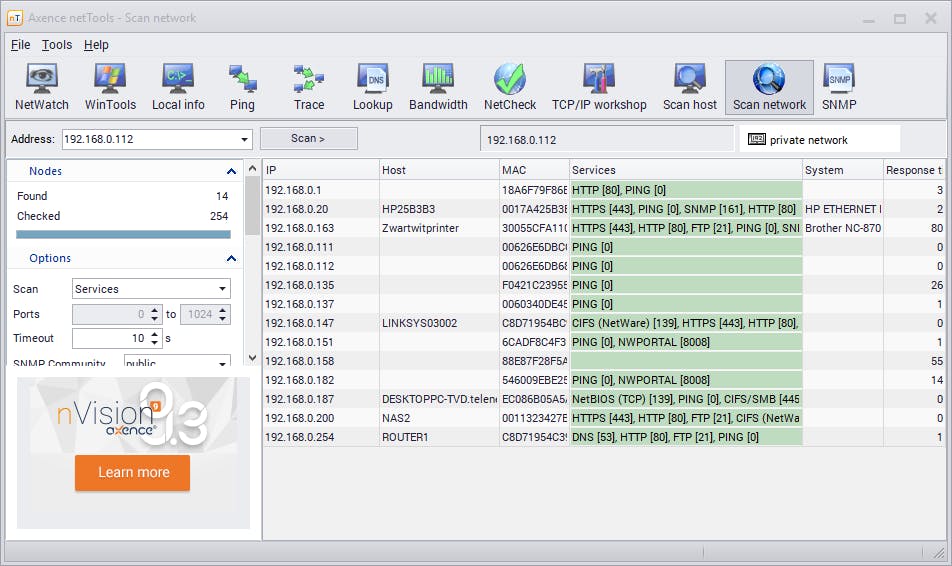Open the Scan host tool
Viewport: 952px width, 566px height.
point(690,87)
